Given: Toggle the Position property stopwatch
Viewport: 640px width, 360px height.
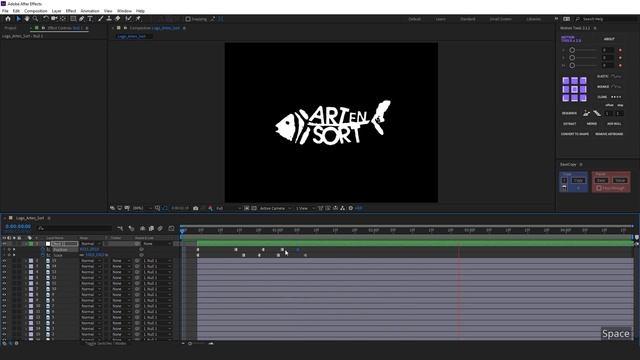Looking at the screenshot, I should click(x=42, y=249).
